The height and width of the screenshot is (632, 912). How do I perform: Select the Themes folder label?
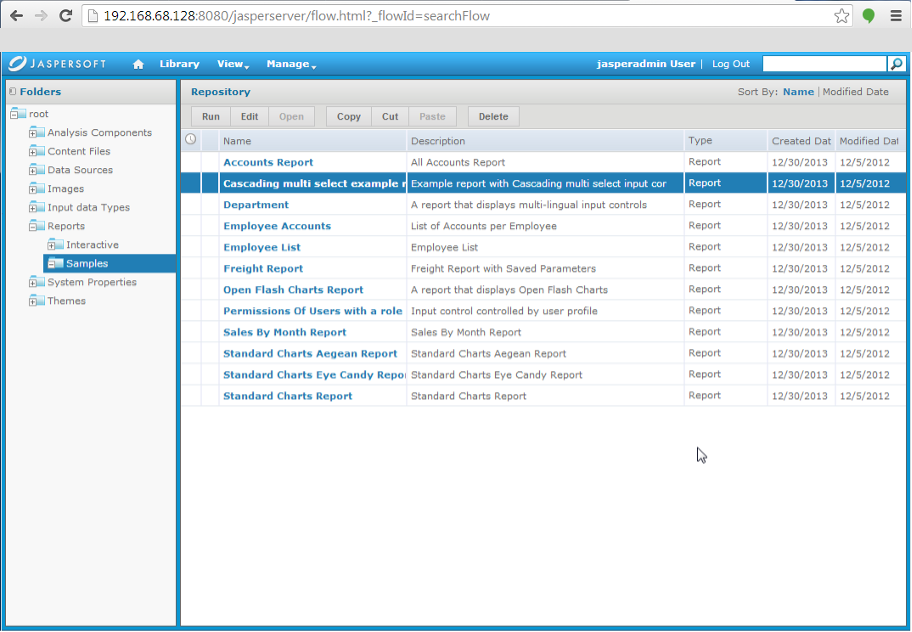pos(66,301)
